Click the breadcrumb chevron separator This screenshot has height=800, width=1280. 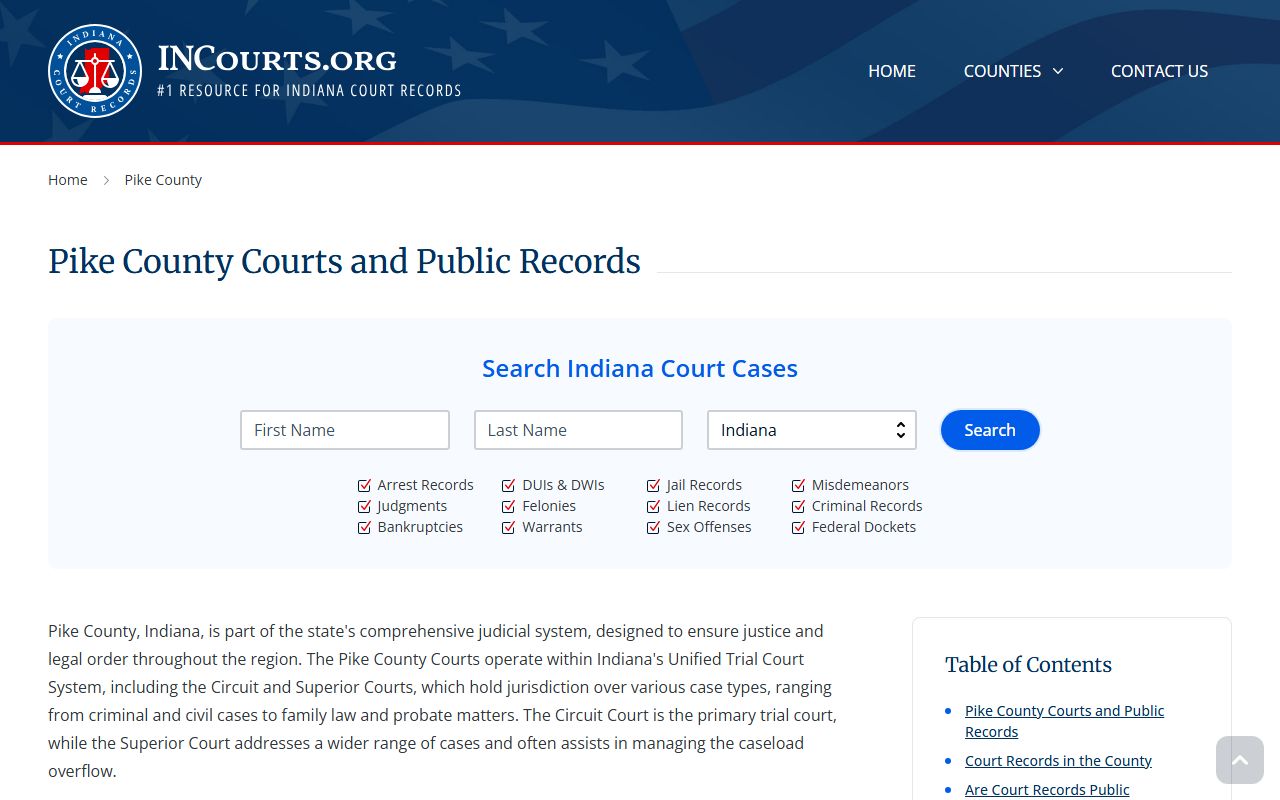[x=106, y=180]
